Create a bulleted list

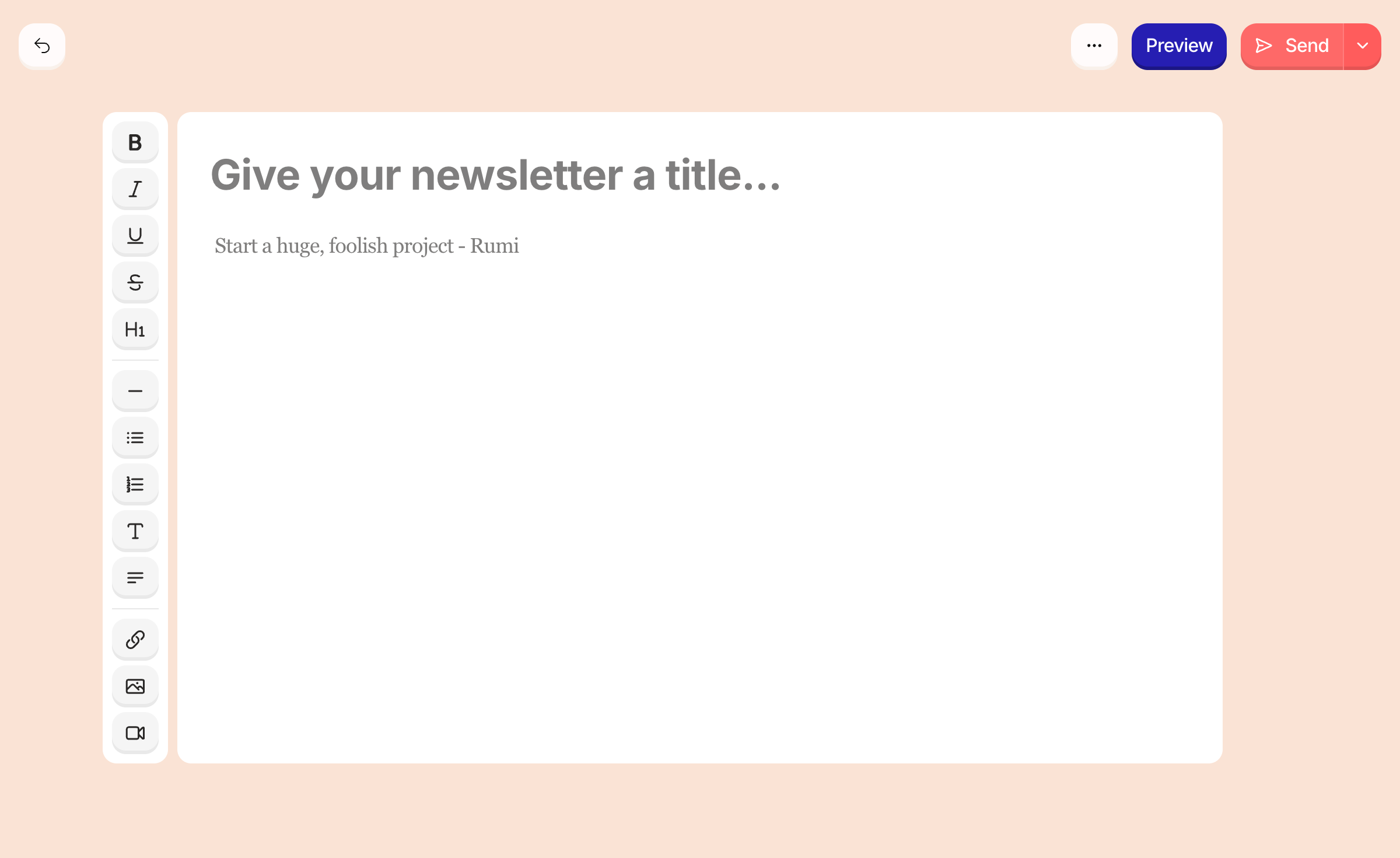[135, 438]
